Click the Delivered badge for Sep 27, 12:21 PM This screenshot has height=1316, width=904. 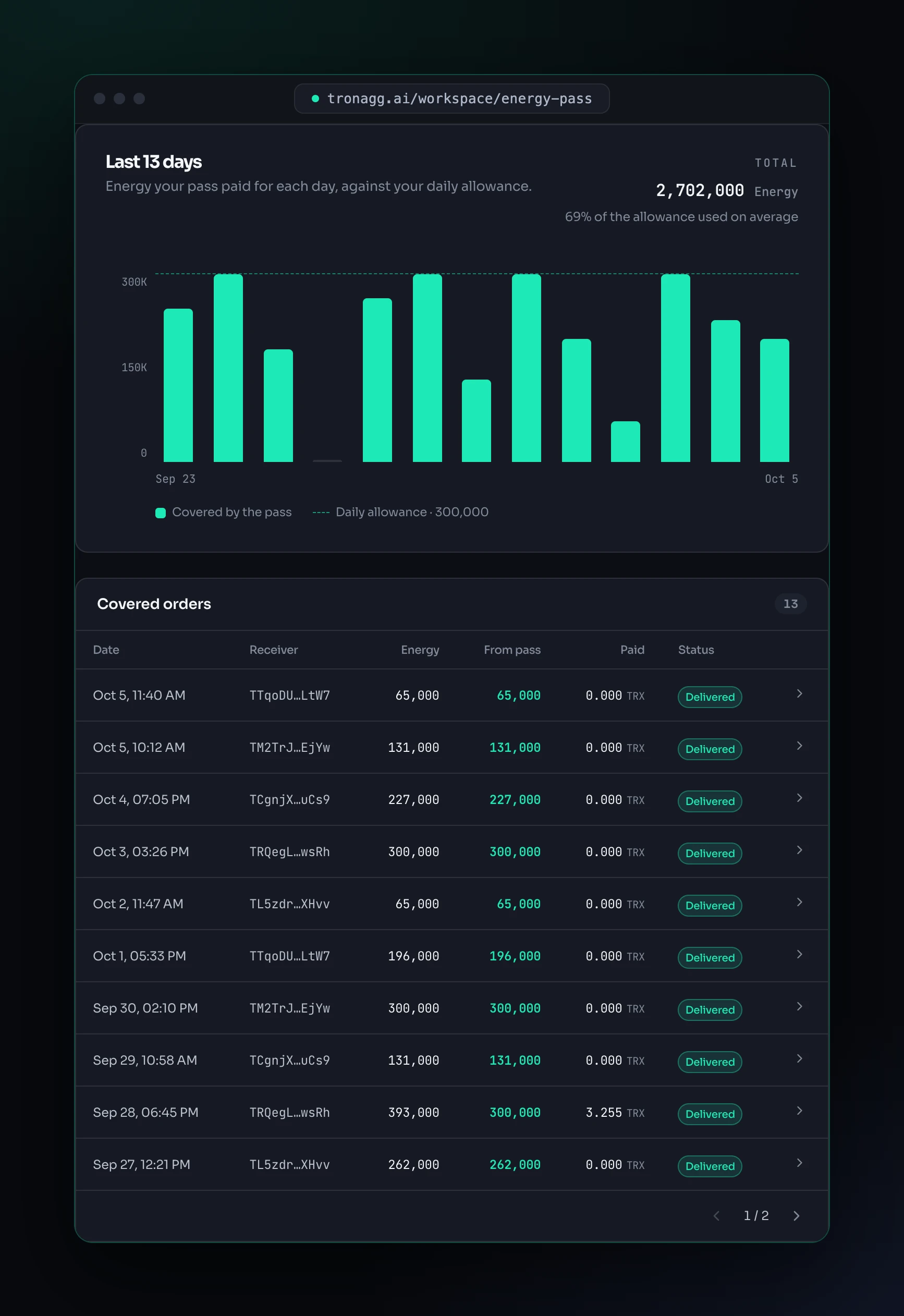point(710,1166)
